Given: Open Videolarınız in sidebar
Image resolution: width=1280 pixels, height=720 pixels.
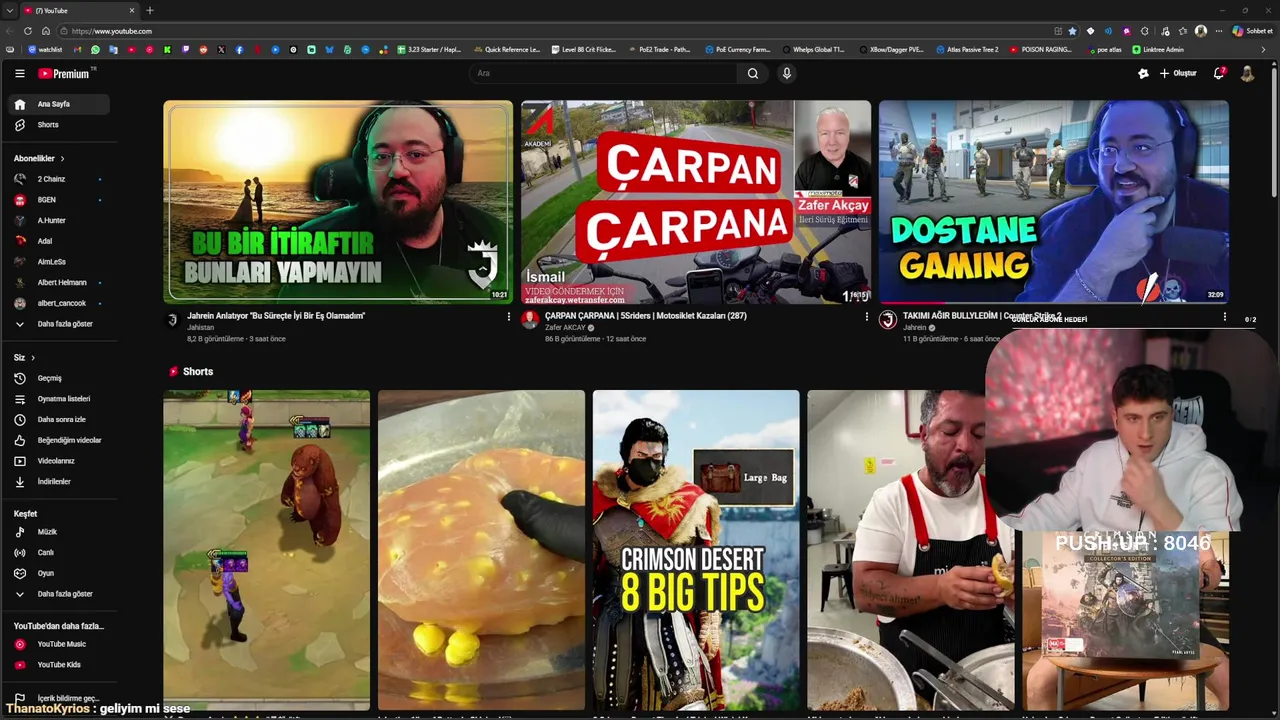Looking at the screenshot, I should (58, 461).
